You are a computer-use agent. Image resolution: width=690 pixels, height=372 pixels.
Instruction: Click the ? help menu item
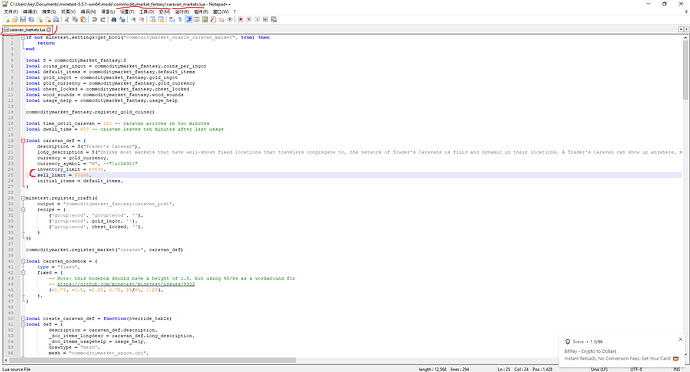point(235,12)
